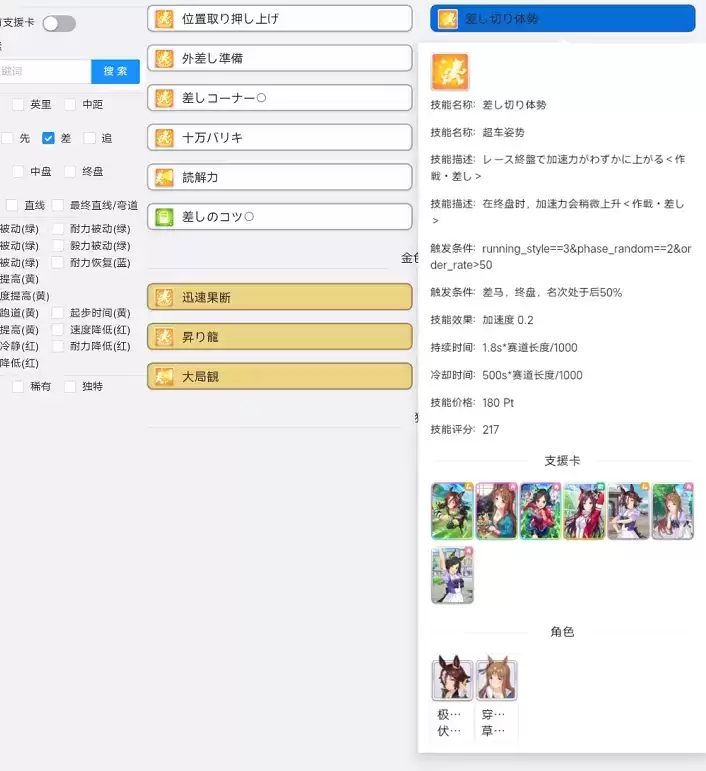Uncheck the 差 running style filter
Image resolution: width=706 pixels, height=771 pixels.
48,138
